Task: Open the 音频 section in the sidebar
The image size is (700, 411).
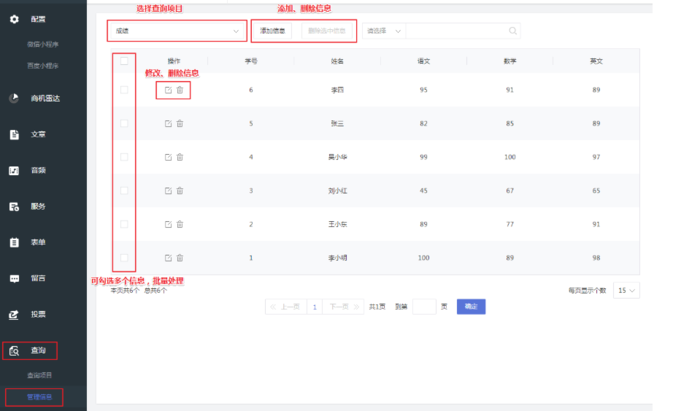Action: [x=37, y=170]
